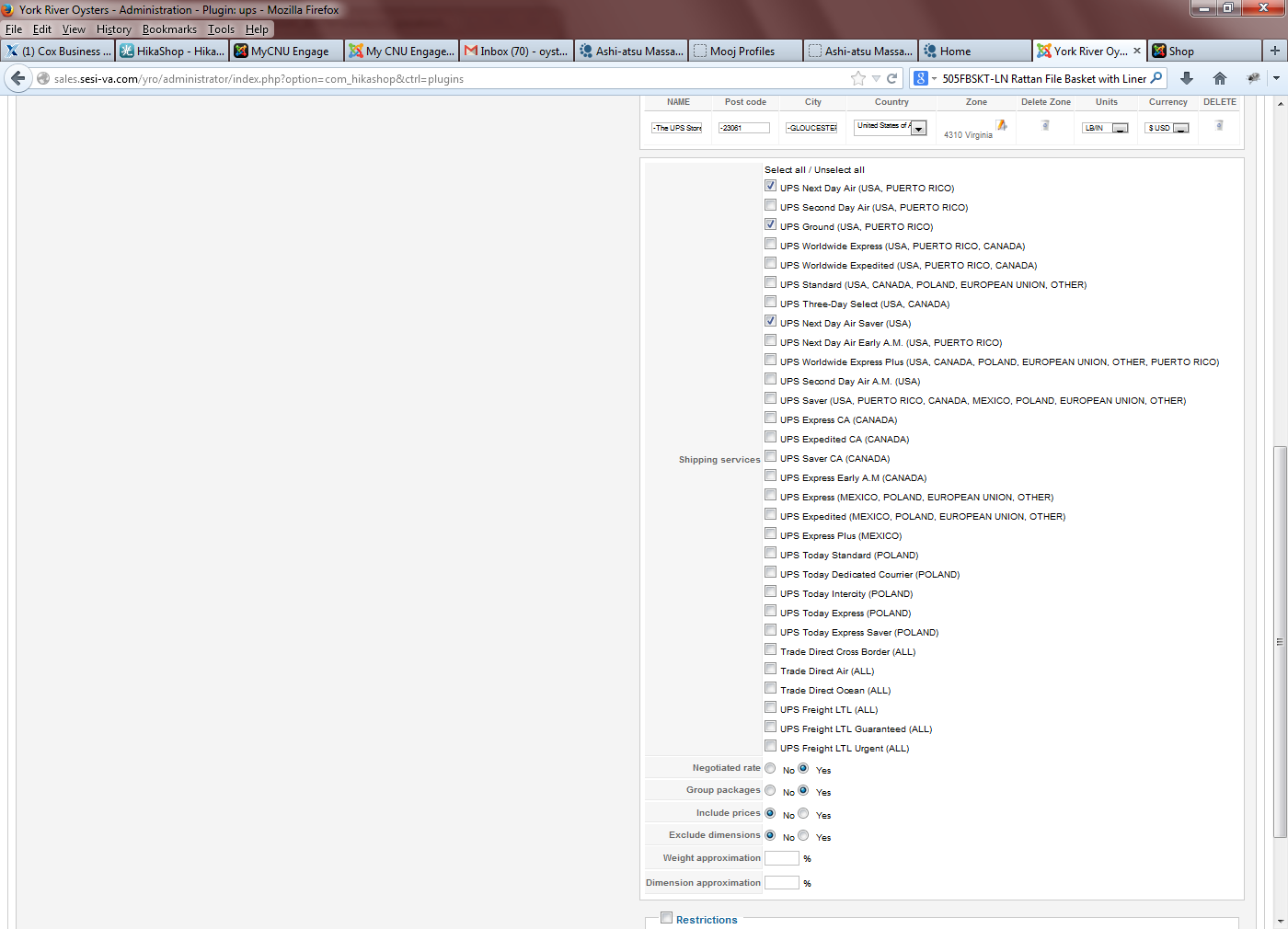Open the Tools menu

click(x=221, y=29)
